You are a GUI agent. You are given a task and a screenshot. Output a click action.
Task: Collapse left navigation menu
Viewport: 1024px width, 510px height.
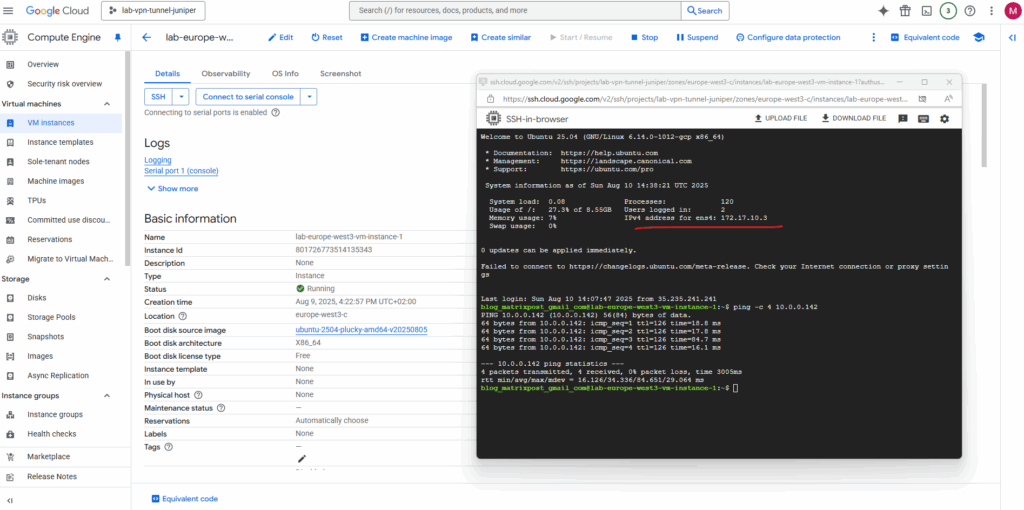click(10, 500)
